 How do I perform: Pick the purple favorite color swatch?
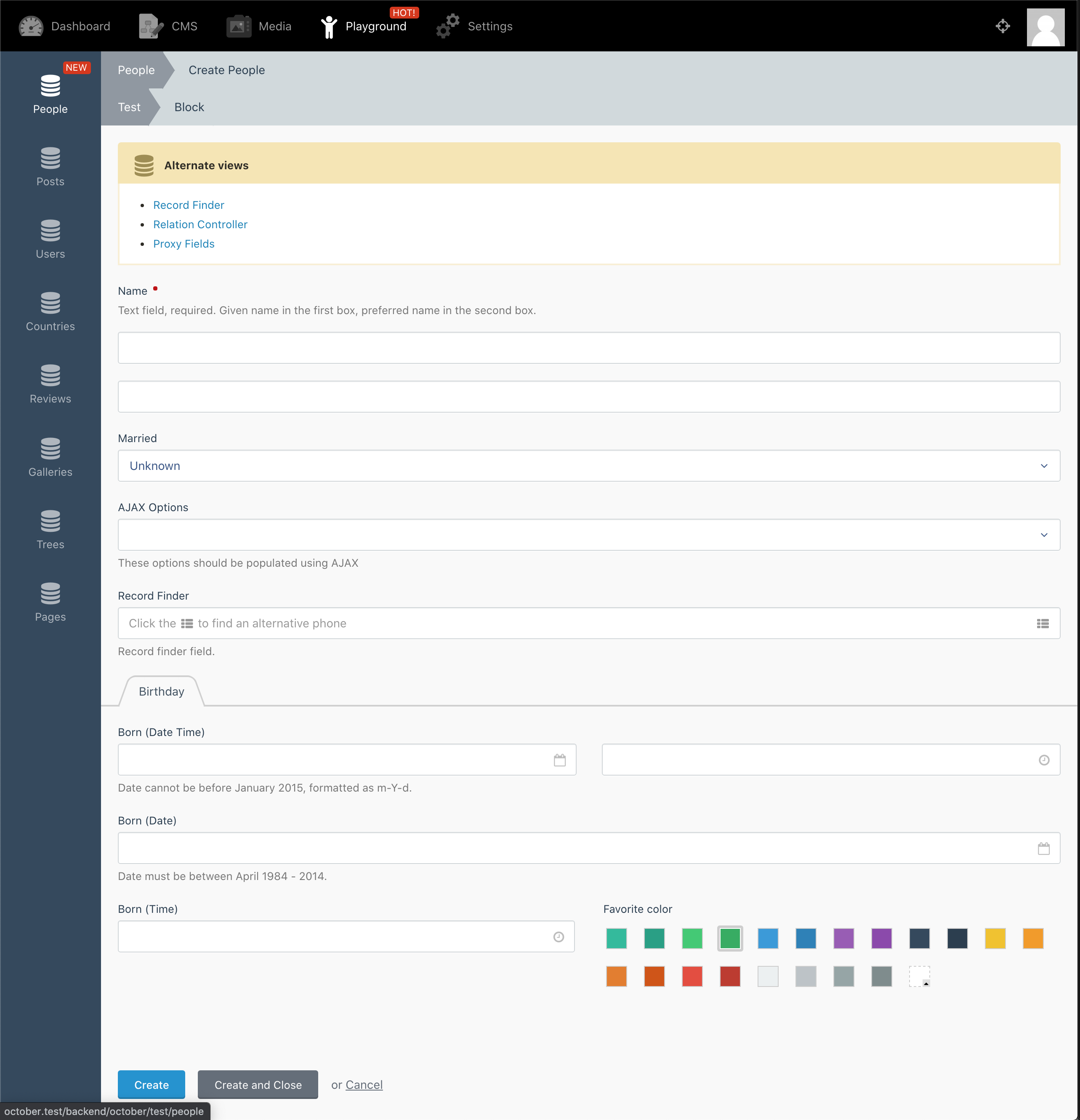click(843, 938)
